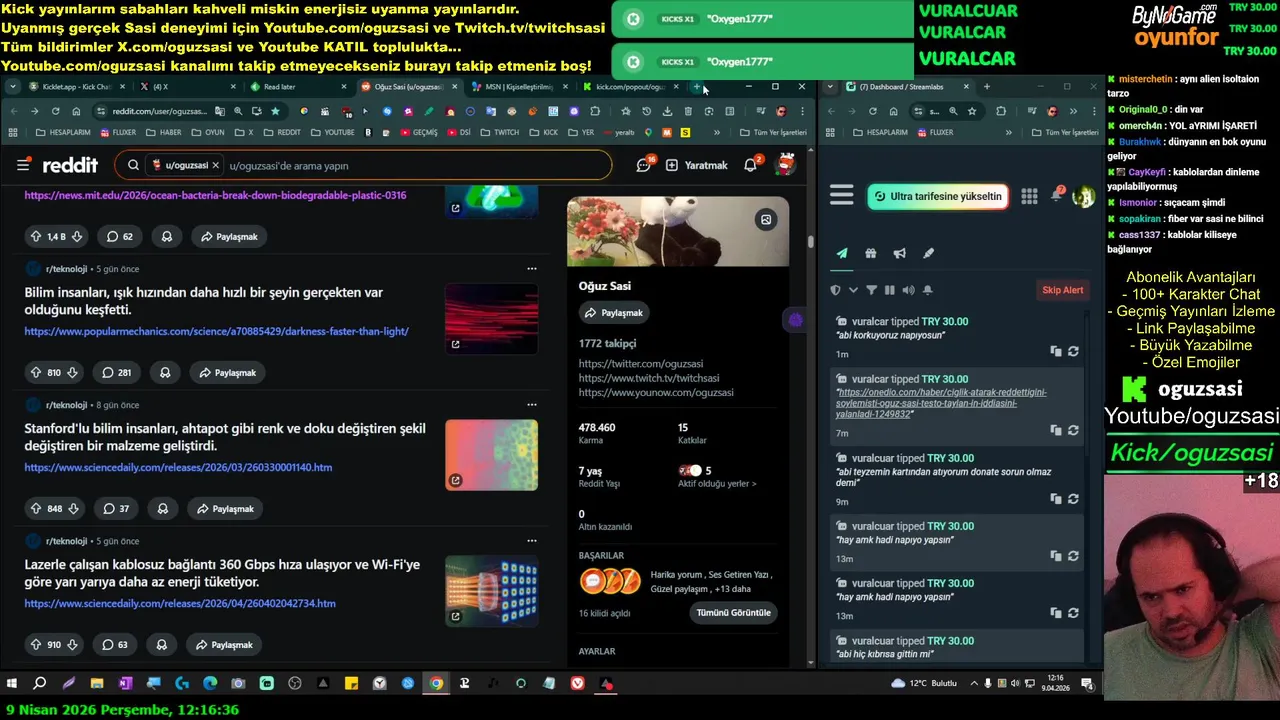Click r/teknoloji on the Stanford post
The image size is (1280, 720).
(66, 405)
